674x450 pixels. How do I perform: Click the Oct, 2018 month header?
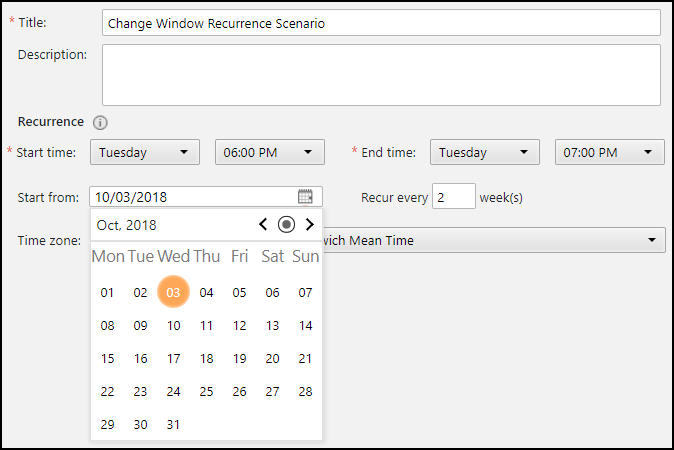click(127, 225)
